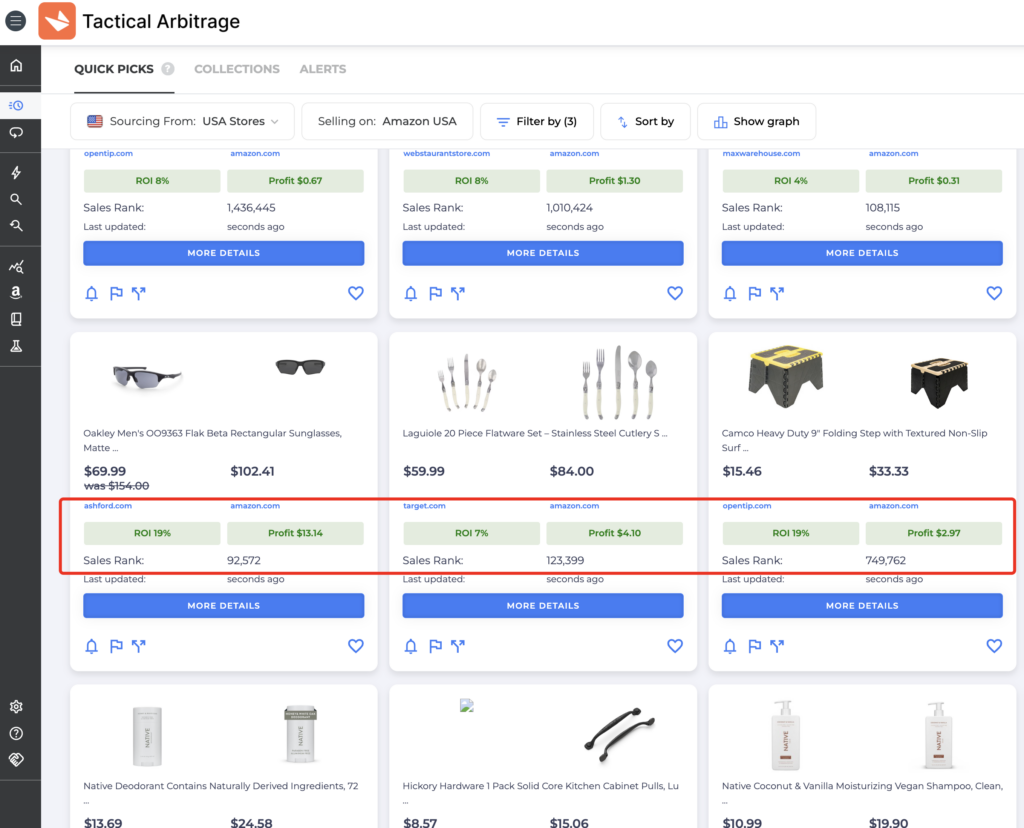Open More Details on the Profit $1.30 card
1024x828 pixels.
[543, 253]
